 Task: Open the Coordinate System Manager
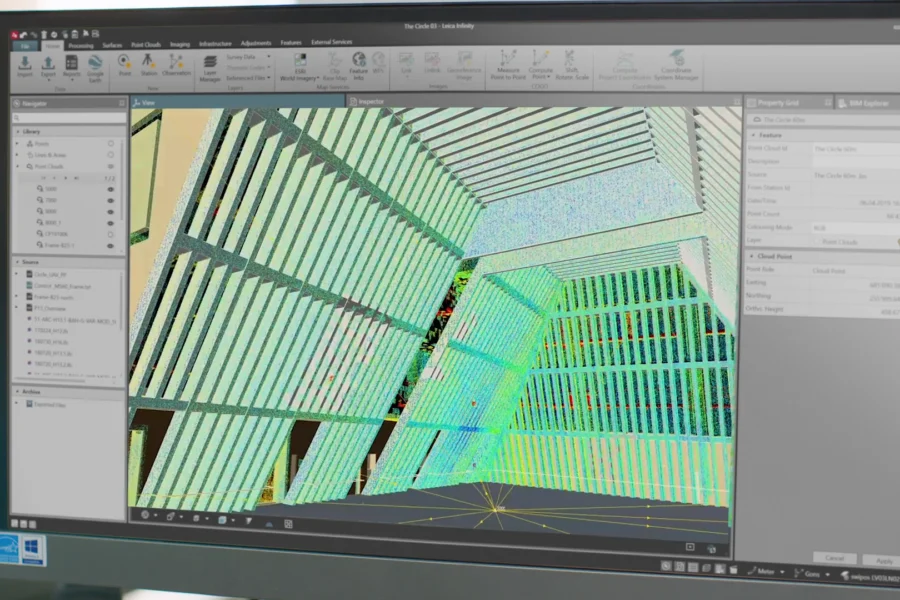click(676, 65)
